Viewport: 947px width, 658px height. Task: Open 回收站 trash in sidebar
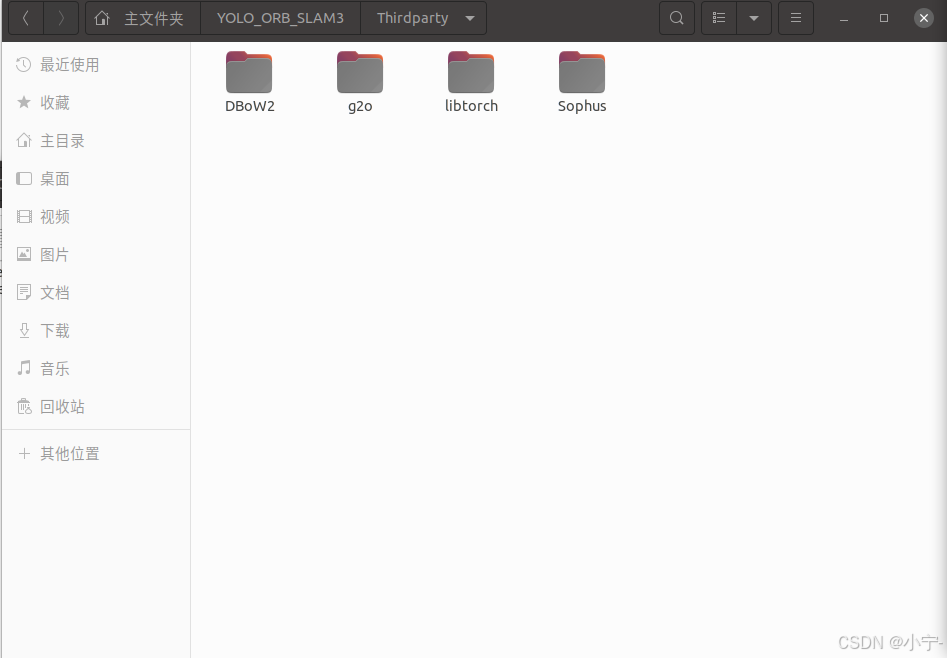click(97, 407)
